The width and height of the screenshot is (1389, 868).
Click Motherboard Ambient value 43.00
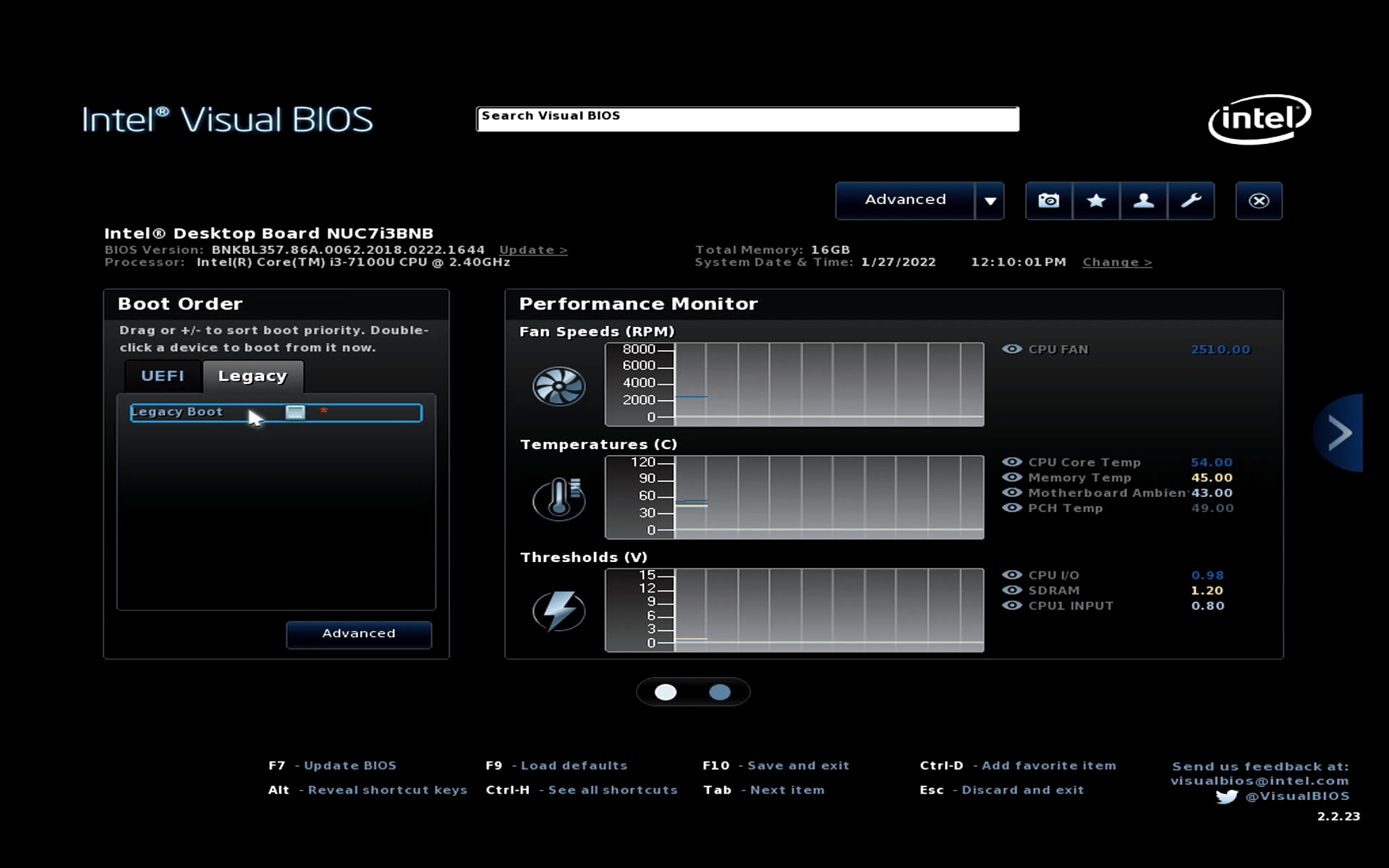coord(1212,493)
